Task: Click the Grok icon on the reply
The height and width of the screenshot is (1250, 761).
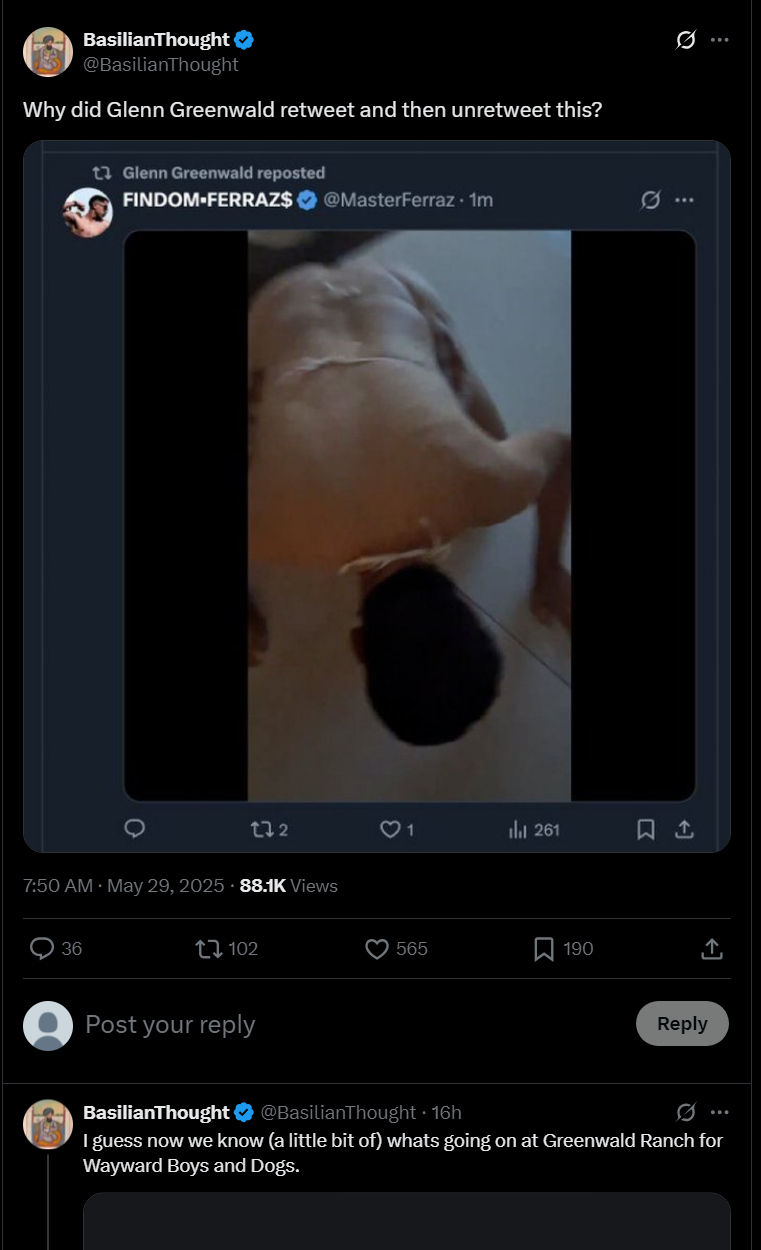Action: tap(686, 1112)
